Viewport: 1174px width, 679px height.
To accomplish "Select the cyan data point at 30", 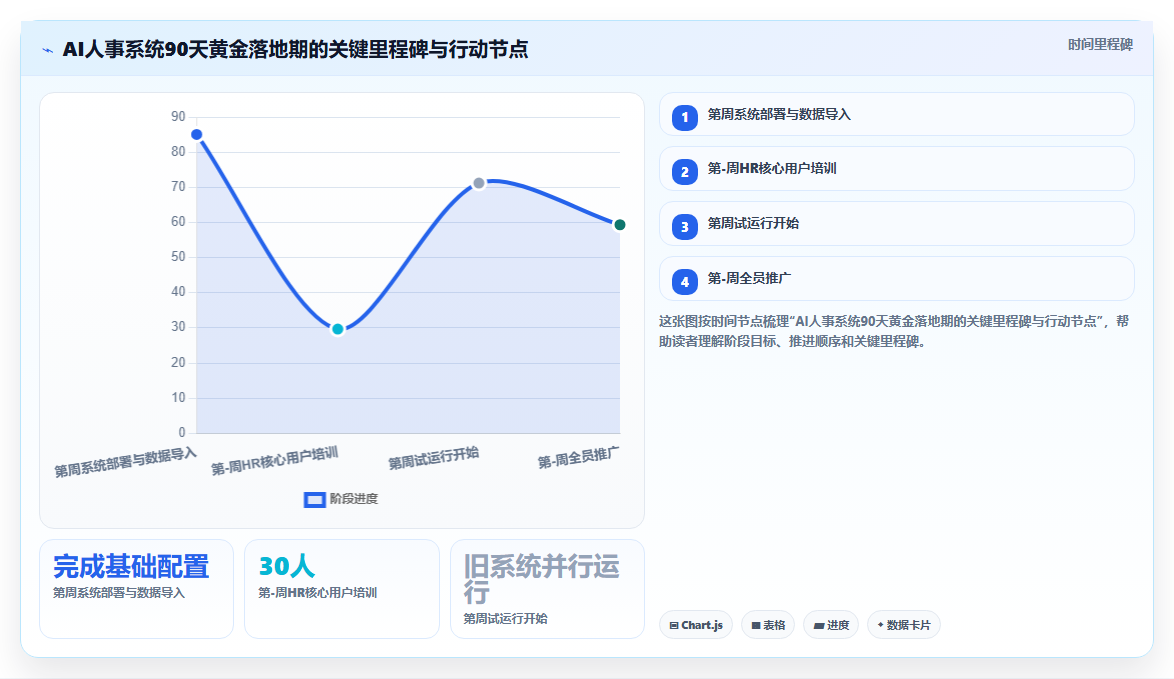I will [338, 329].
